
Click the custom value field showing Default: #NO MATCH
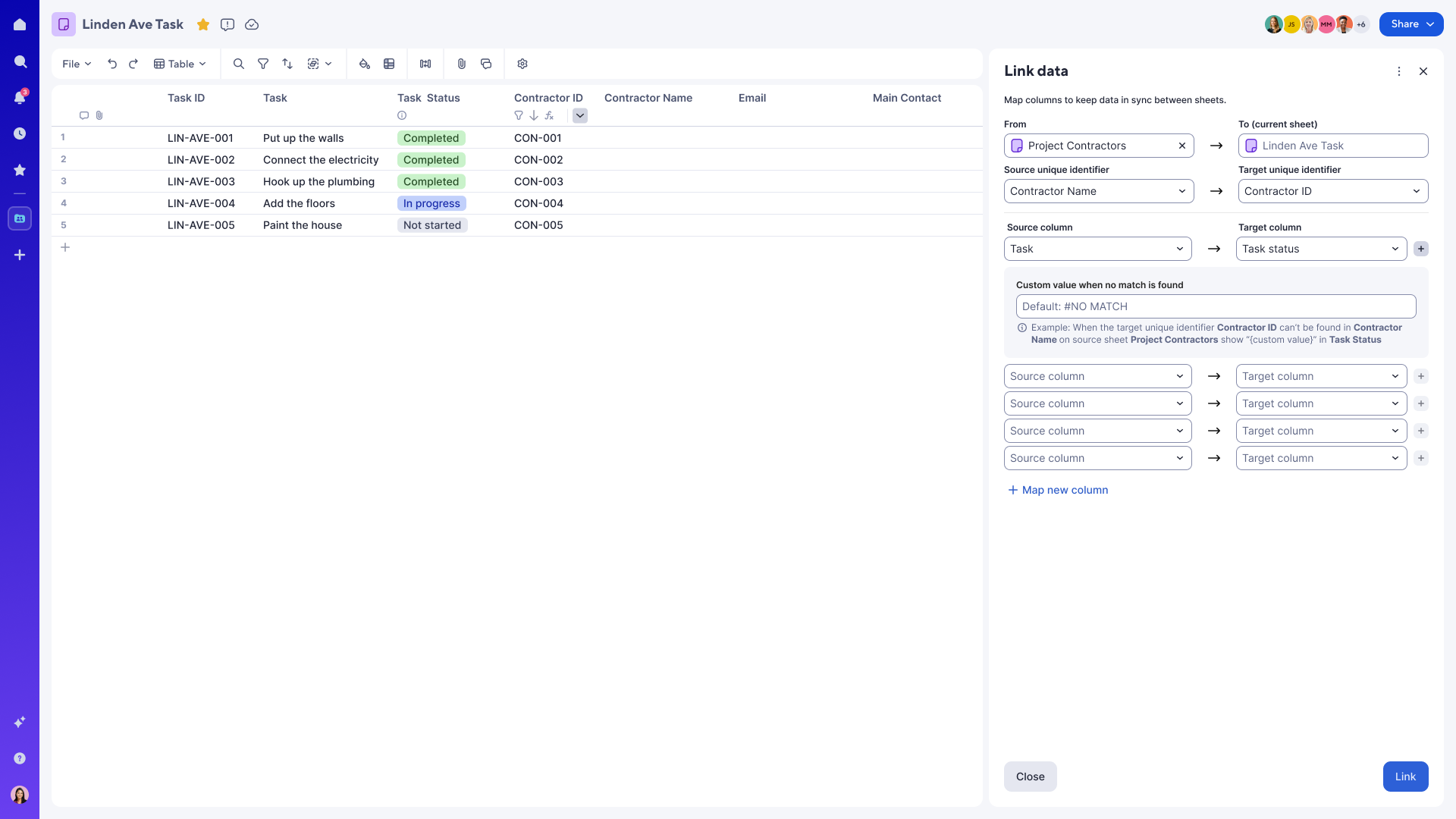[1216, 306]
